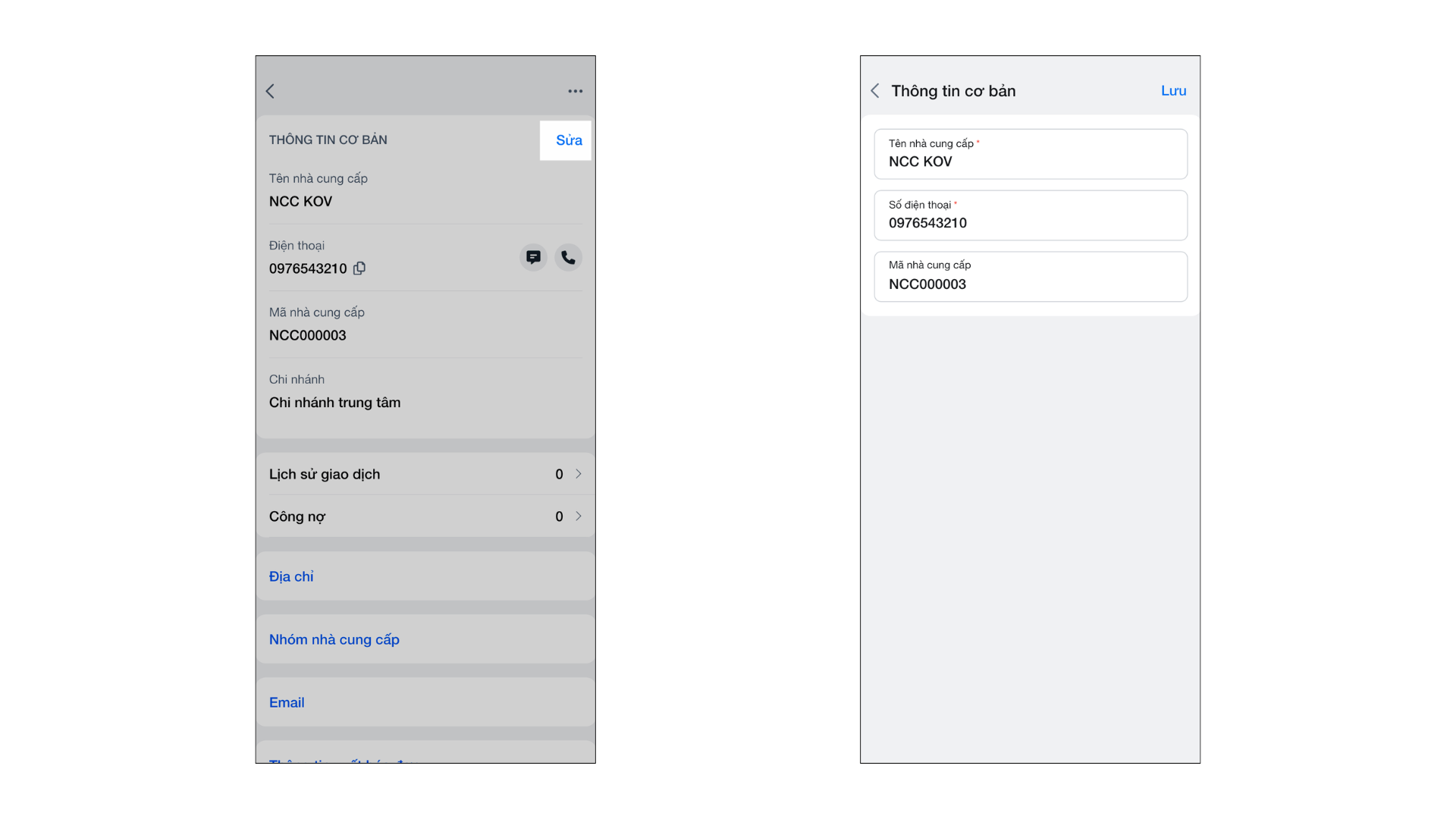Edit the Mã nhà cung cấp field

tap(1030, 278)
